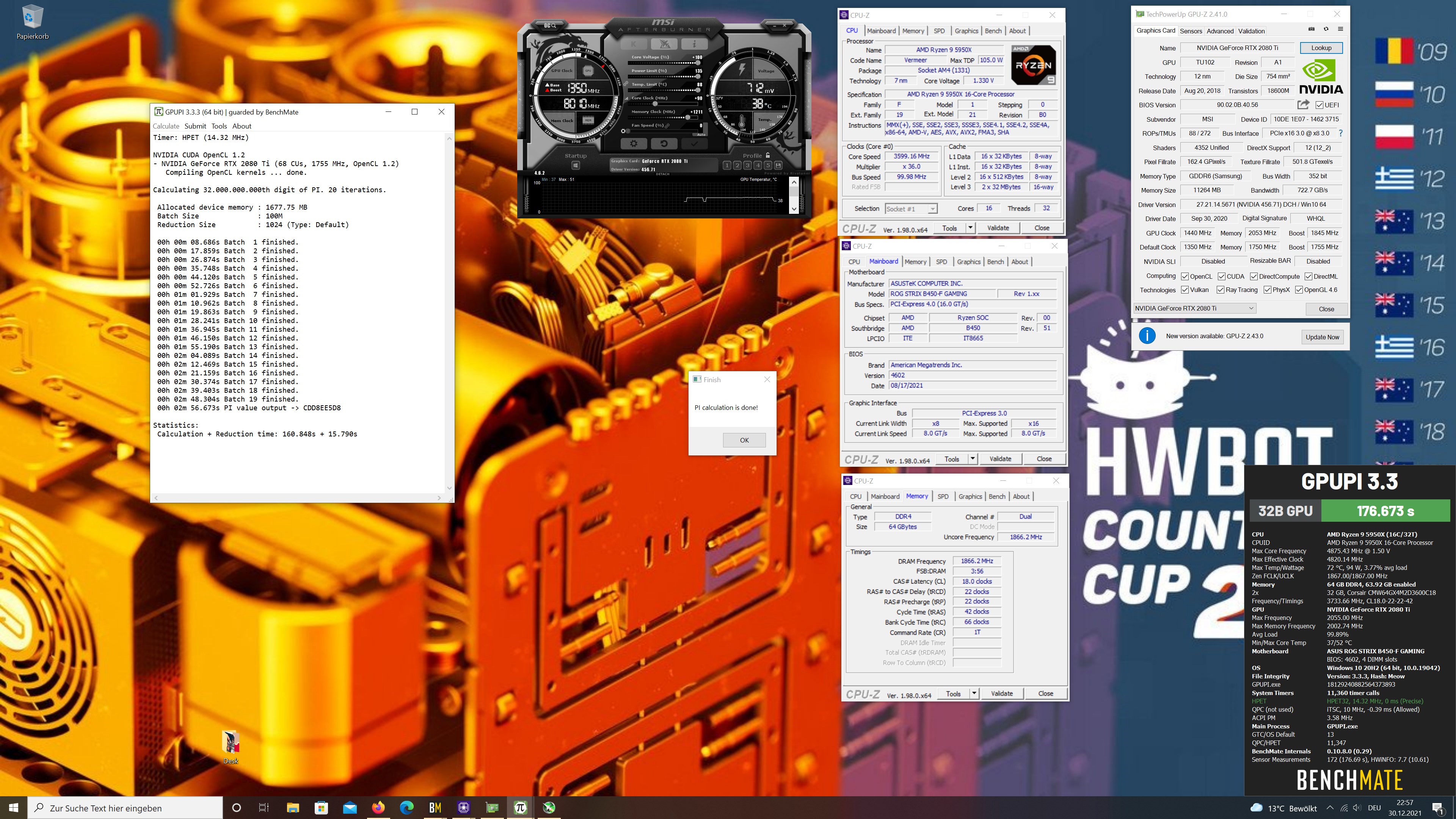Open Firefox from the taskbar
The image size is (1456, 819).
(378, 808)
